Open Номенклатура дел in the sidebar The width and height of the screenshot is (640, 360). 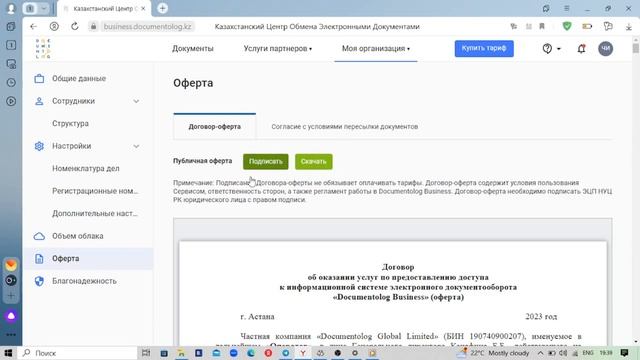click(86, 168)
